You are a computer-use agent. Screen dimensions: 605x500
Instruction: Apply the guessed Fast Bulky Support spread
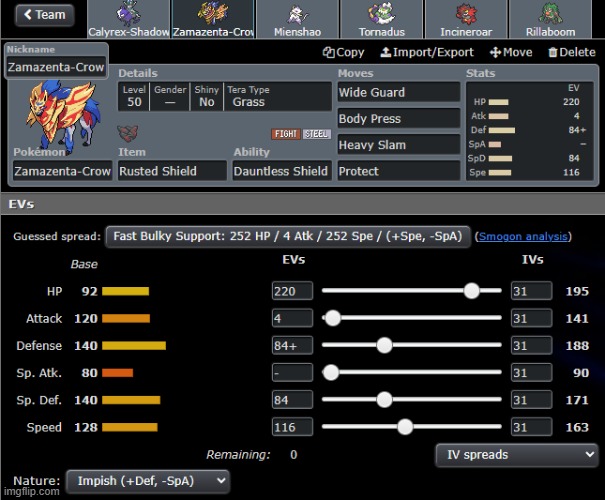click(x=287, y=237)
